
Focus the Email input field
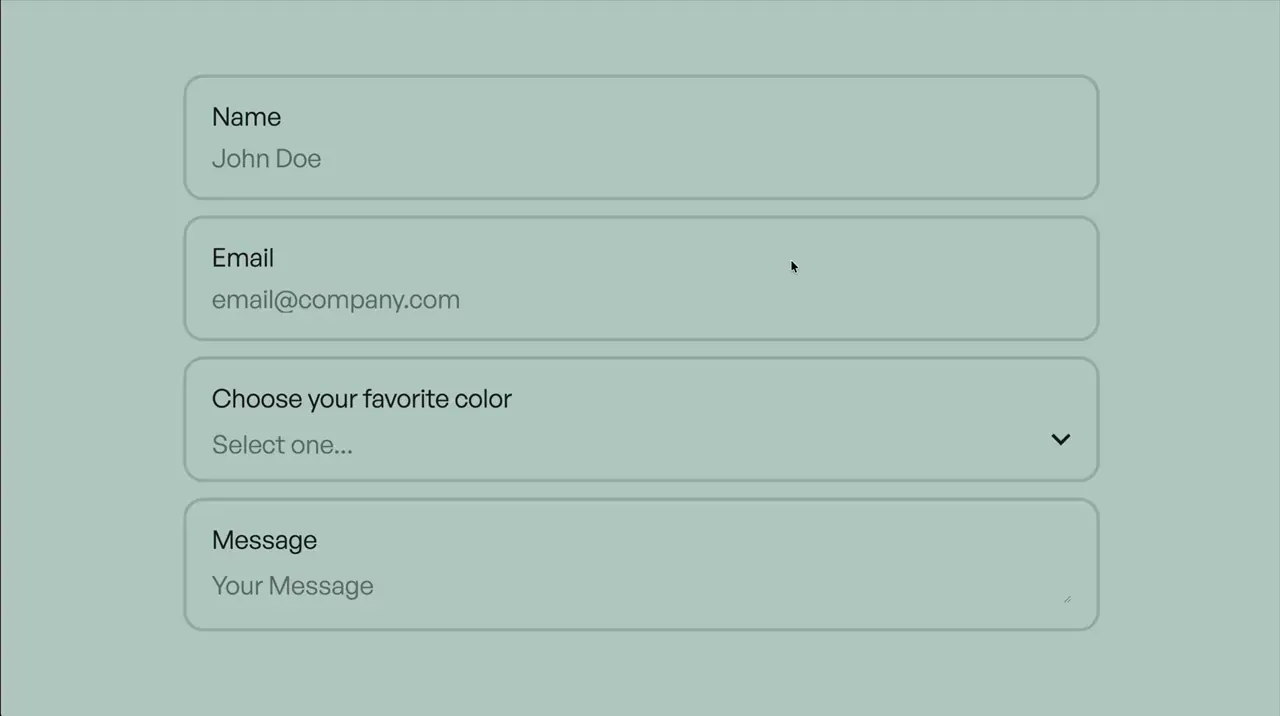click(x=640, y=300)
